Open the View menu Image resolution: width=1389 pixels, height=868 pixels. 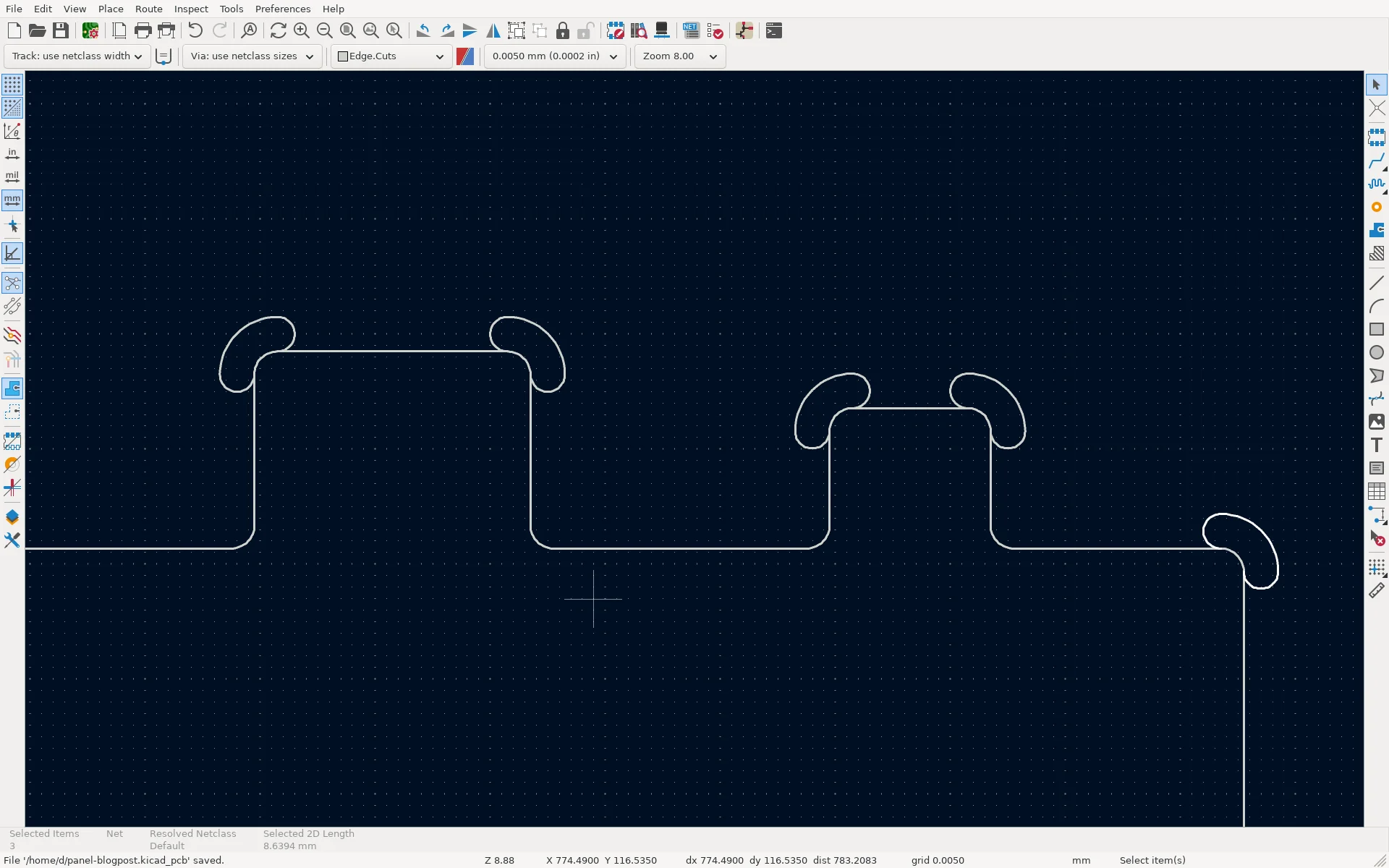pos(75,9)
